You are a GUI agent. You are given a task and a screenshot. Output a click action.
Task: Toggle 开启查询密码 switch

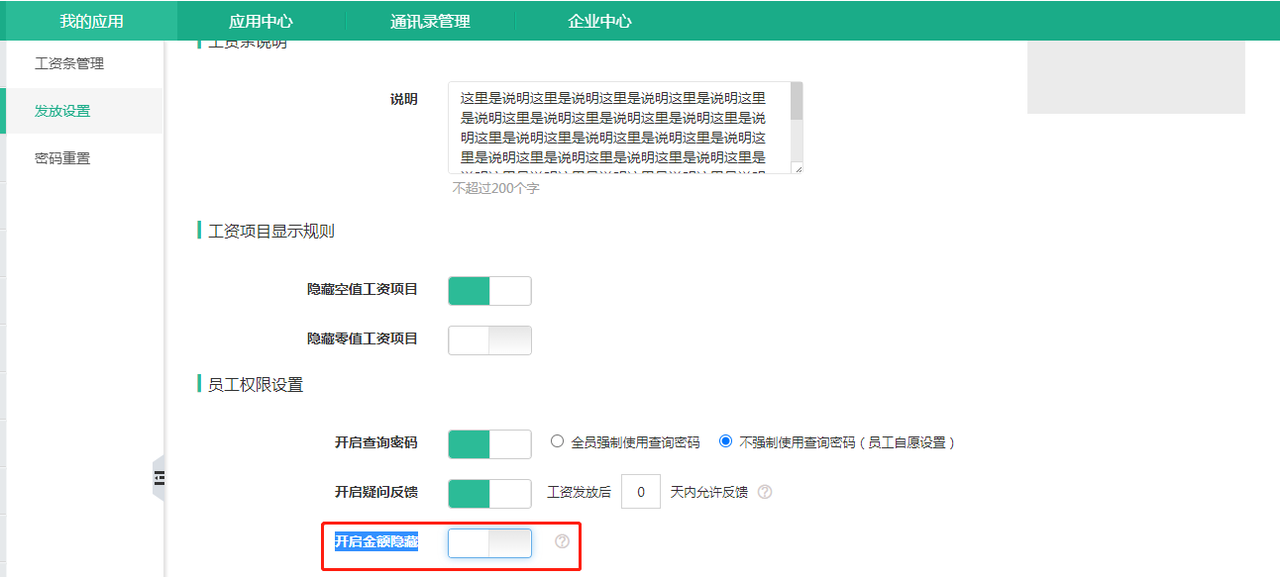[x=490, y=444]
